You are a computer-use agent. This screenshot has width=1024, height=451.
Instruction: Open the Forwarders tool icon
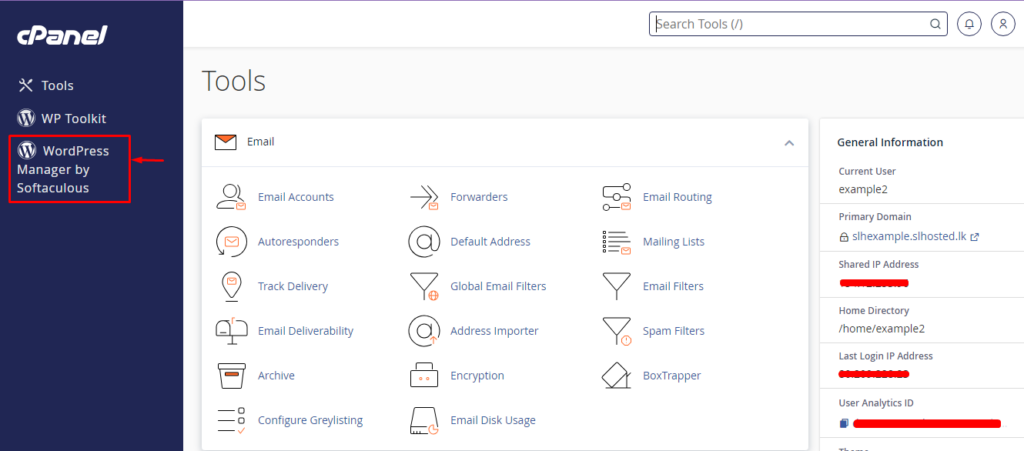point(424,197)
